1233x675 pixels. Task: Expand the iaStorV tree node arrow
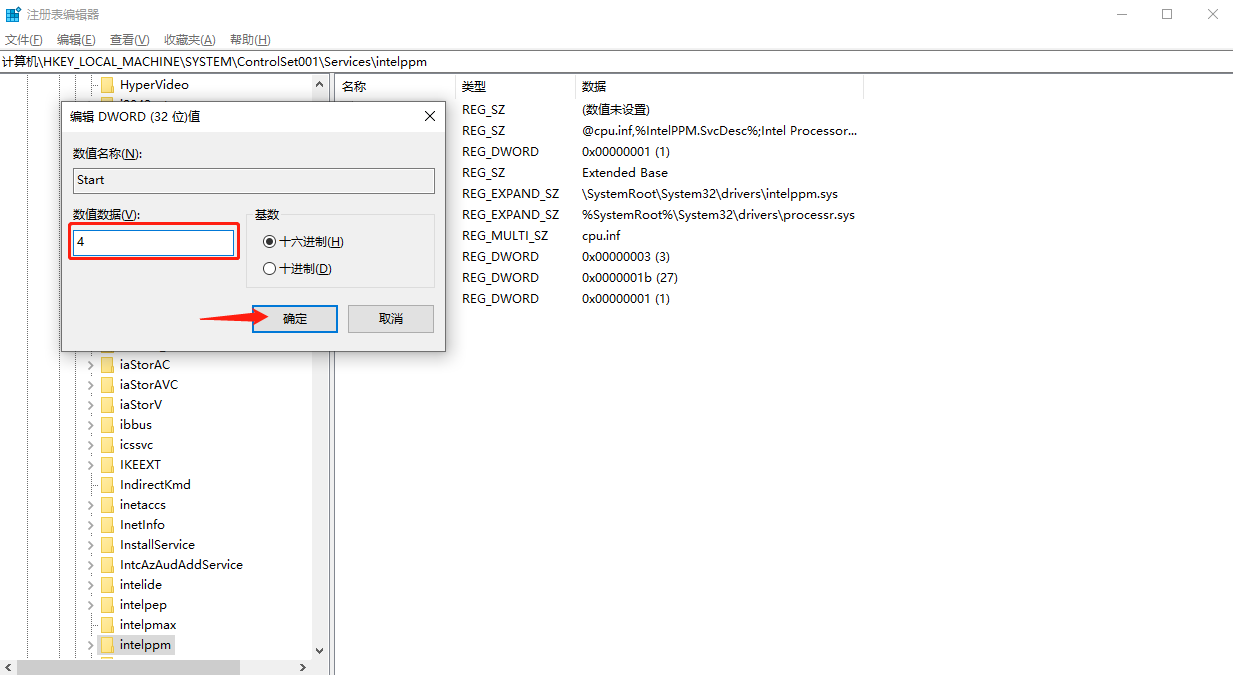[x=91, y=405]
